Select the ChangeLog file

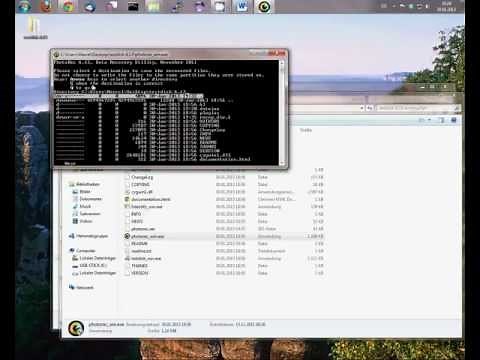click(142, 177)
